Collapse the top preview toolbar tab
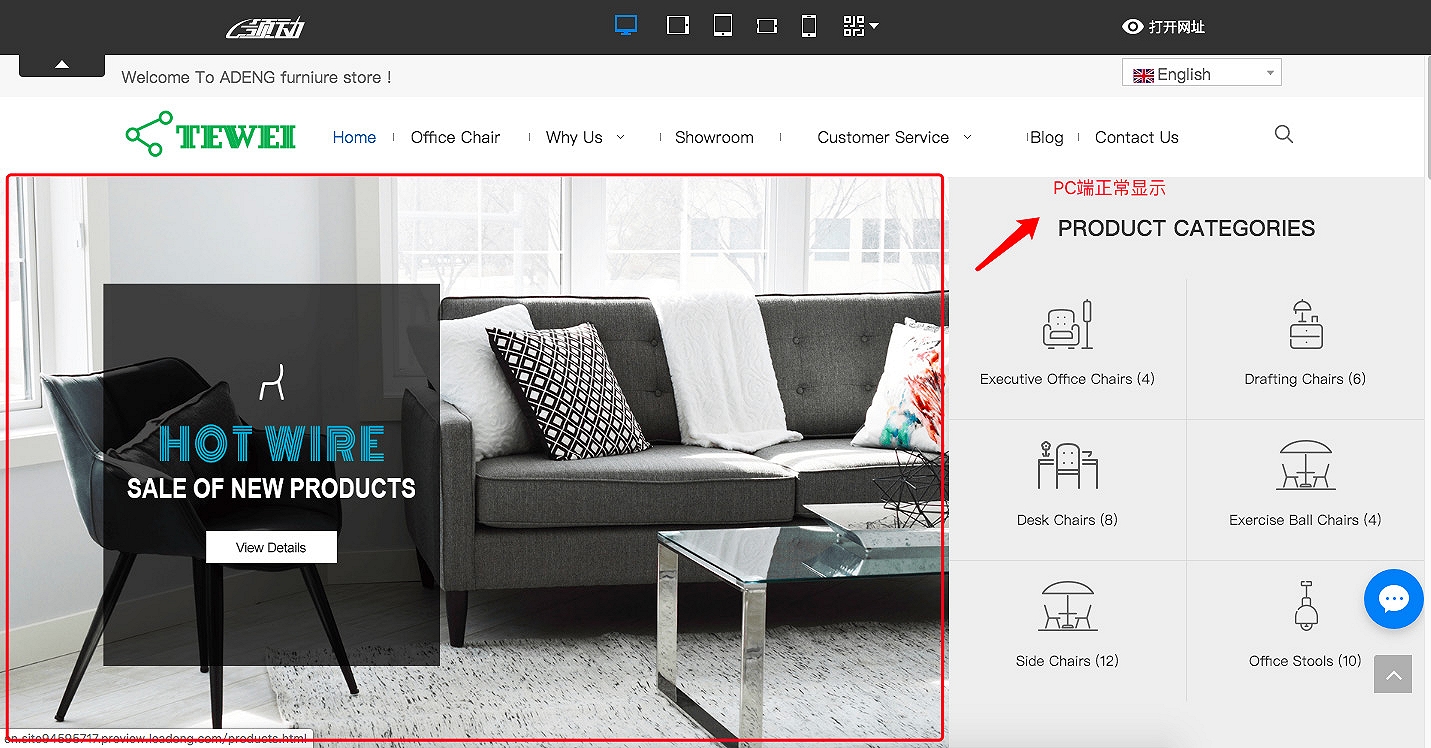This screenshot has width=1431, height=748. click(x=62, y=65)
